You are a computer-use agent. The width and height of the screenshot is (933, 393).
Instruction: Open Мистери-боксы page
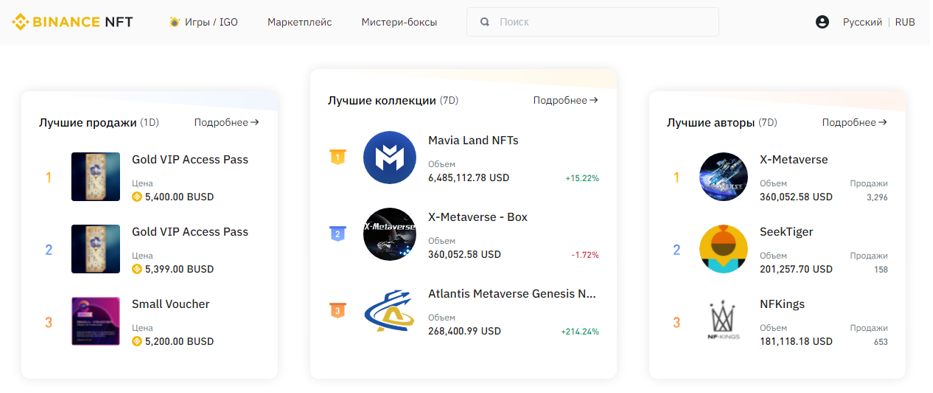pos(399,22)
